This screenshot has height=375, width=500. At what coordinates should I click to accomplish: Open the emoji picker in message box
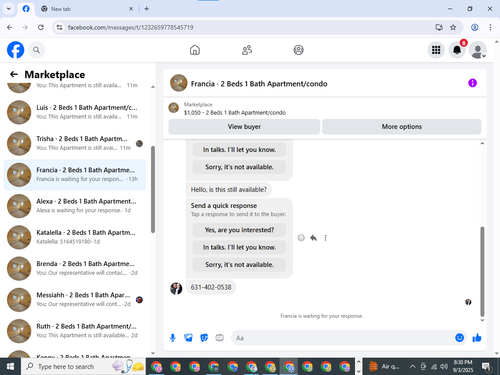[459, 338]
